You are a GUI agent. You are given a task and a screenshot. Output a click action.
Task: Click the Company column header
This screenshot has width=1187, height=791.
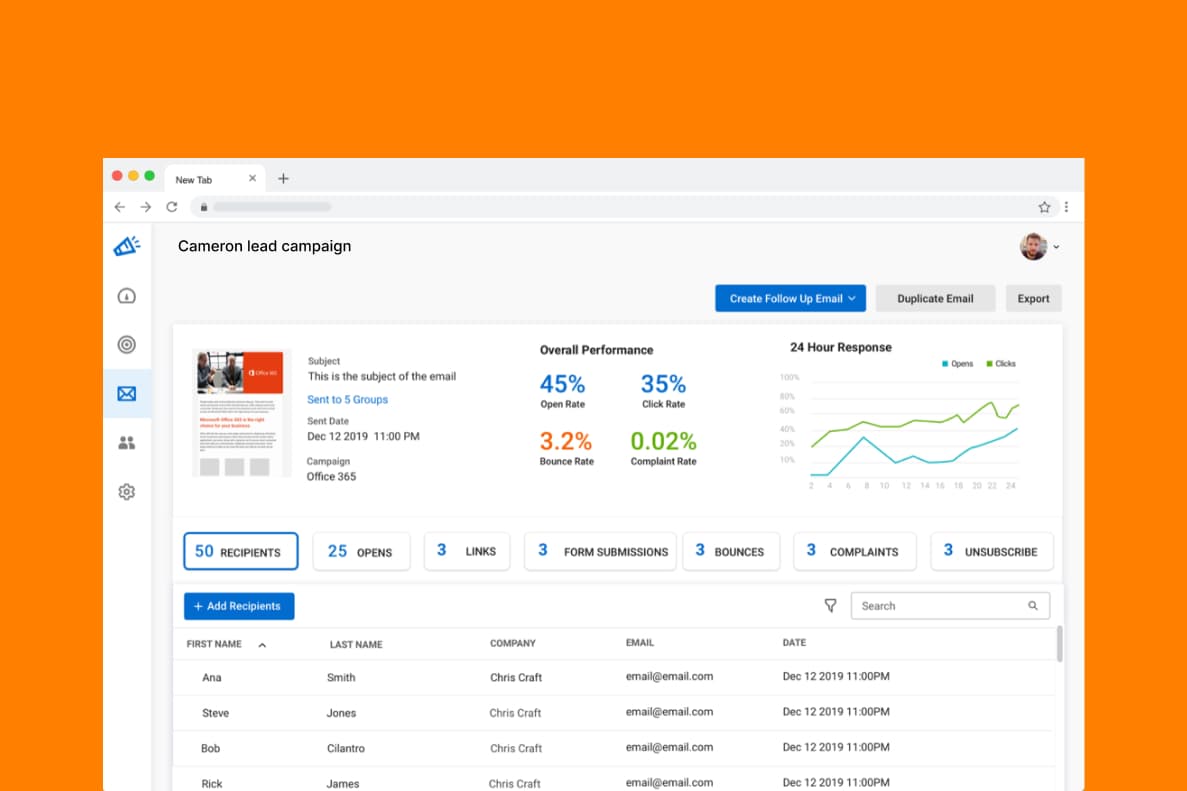pos(512,643)
